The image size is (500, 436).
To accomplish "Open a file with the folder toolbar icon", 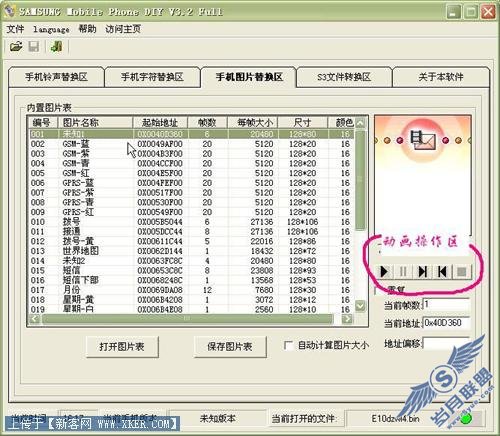I will click(16, 46).
